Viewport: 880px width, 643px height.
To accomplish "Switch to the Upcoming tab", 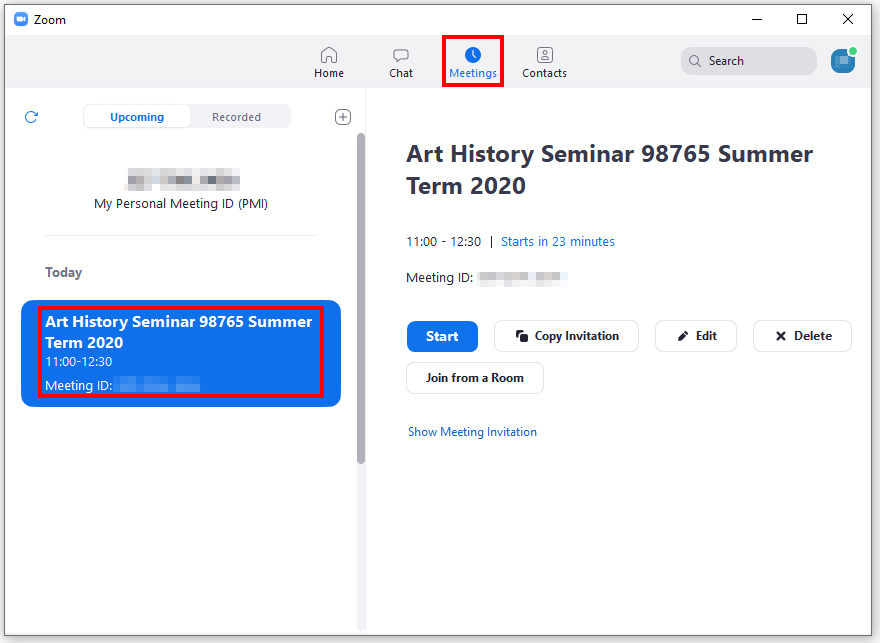I will (x=137, y=117).
